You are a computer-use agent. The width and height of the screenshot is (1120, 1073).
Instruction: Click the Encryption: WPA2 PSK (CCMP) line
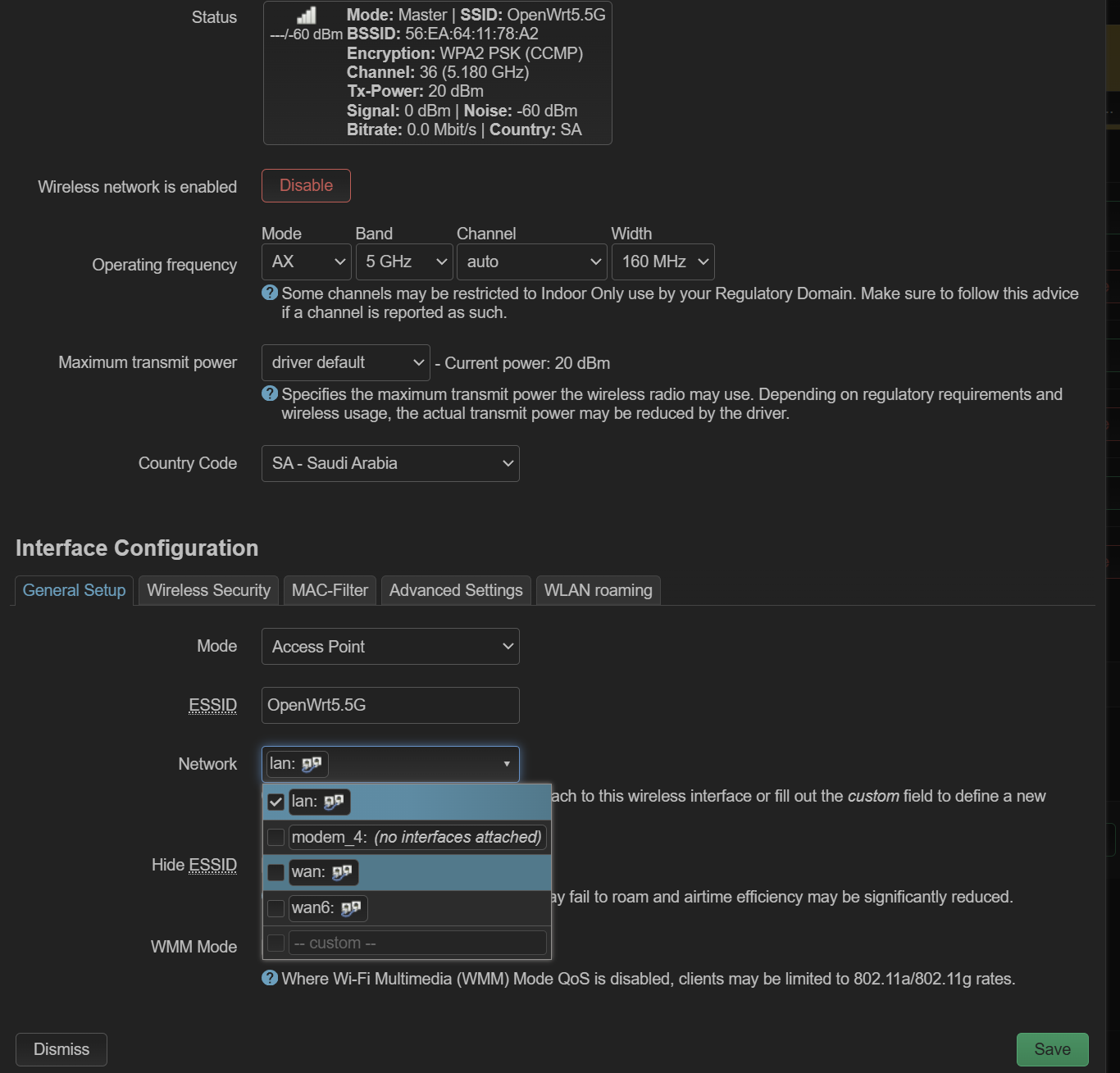[465, 53]
